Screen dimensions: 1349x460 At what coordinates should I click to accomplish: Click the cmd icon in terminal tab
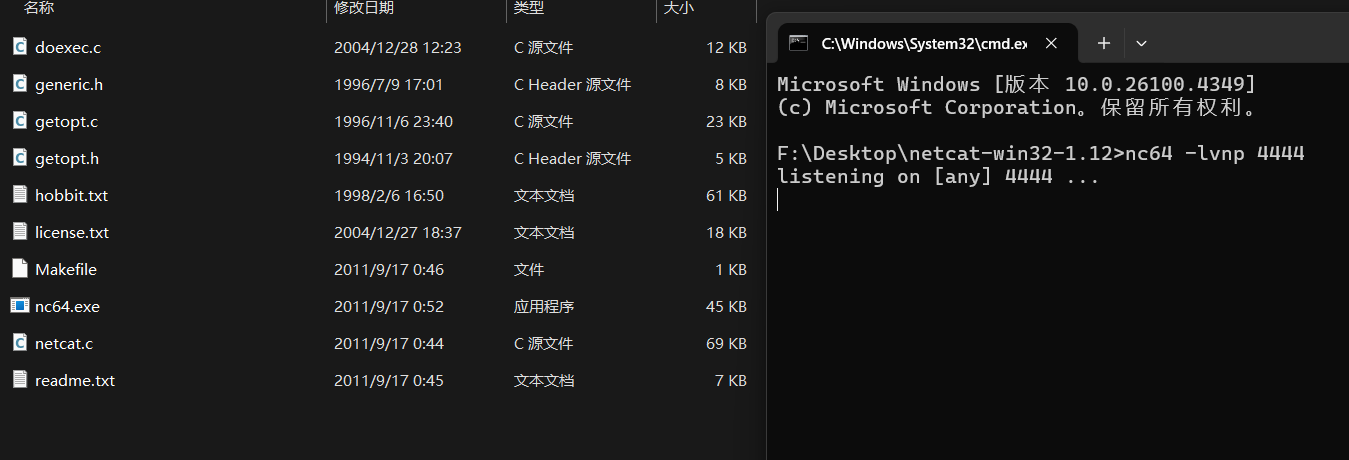798,43
